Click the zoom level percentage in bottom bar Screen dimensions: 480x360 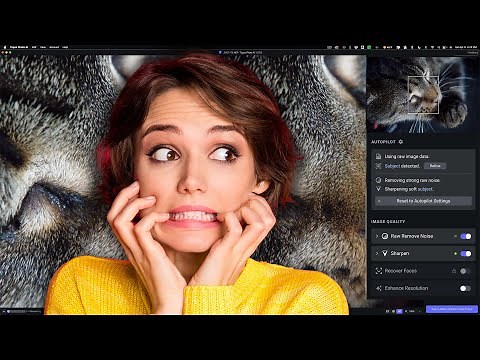click(412, 311)
